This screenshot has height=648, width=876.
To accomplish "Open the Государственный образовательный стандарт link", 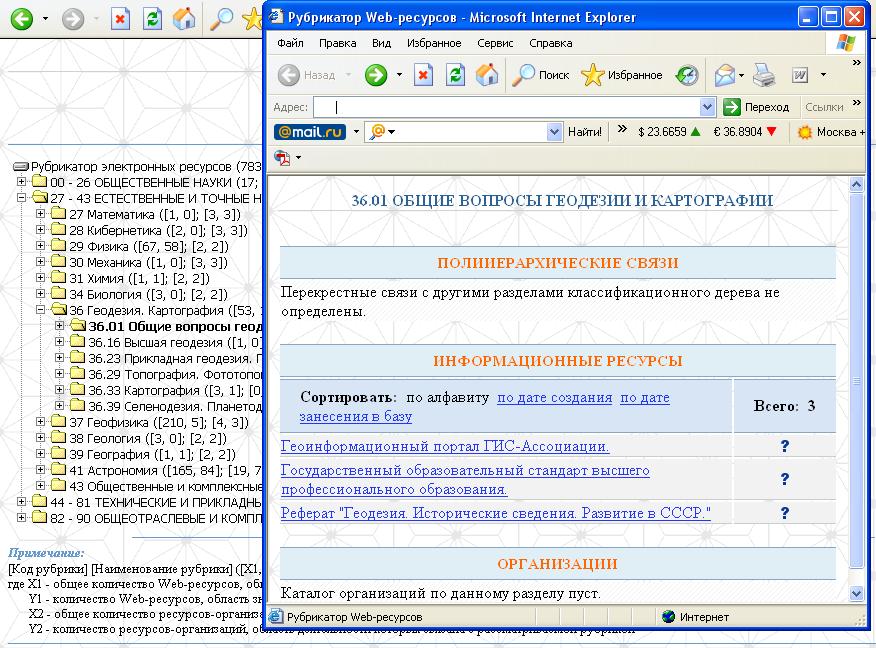I will click(465, 480).
